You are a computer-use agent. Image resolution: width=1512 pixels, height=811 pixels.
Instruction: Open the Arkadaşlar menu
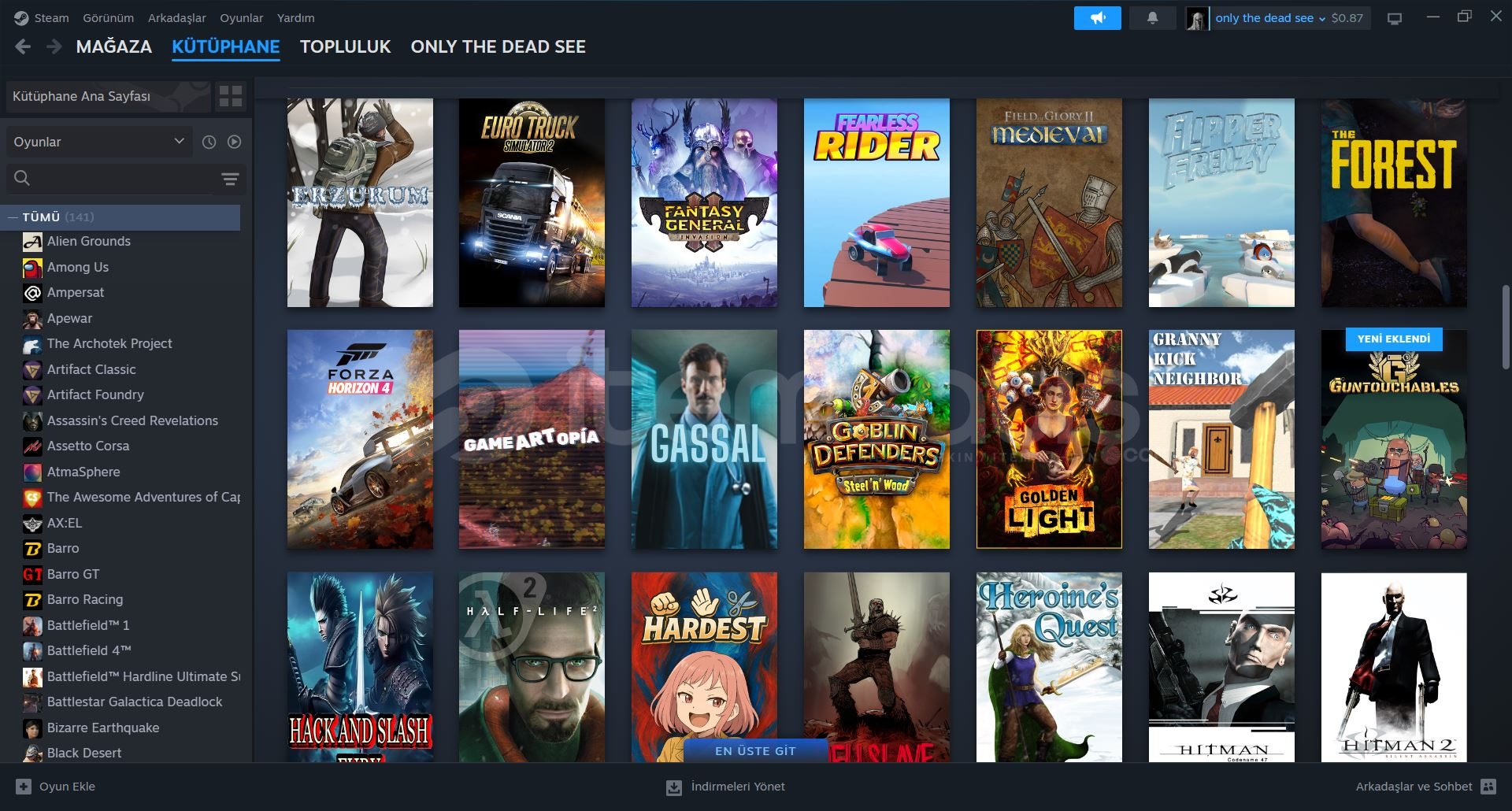(x=177, y=18)
